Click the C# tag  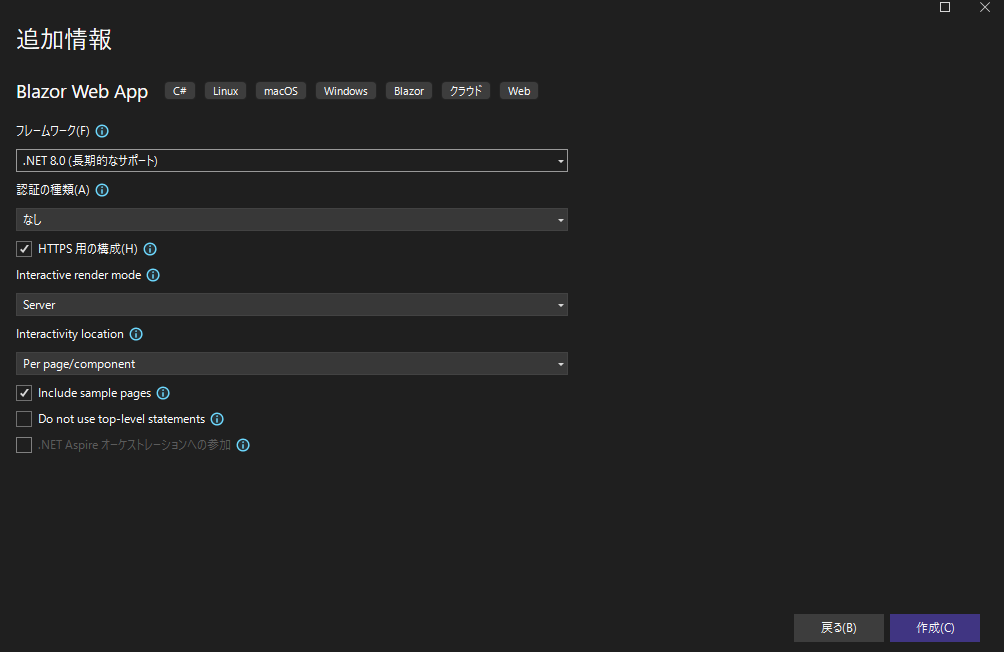[x=180, y=91]
